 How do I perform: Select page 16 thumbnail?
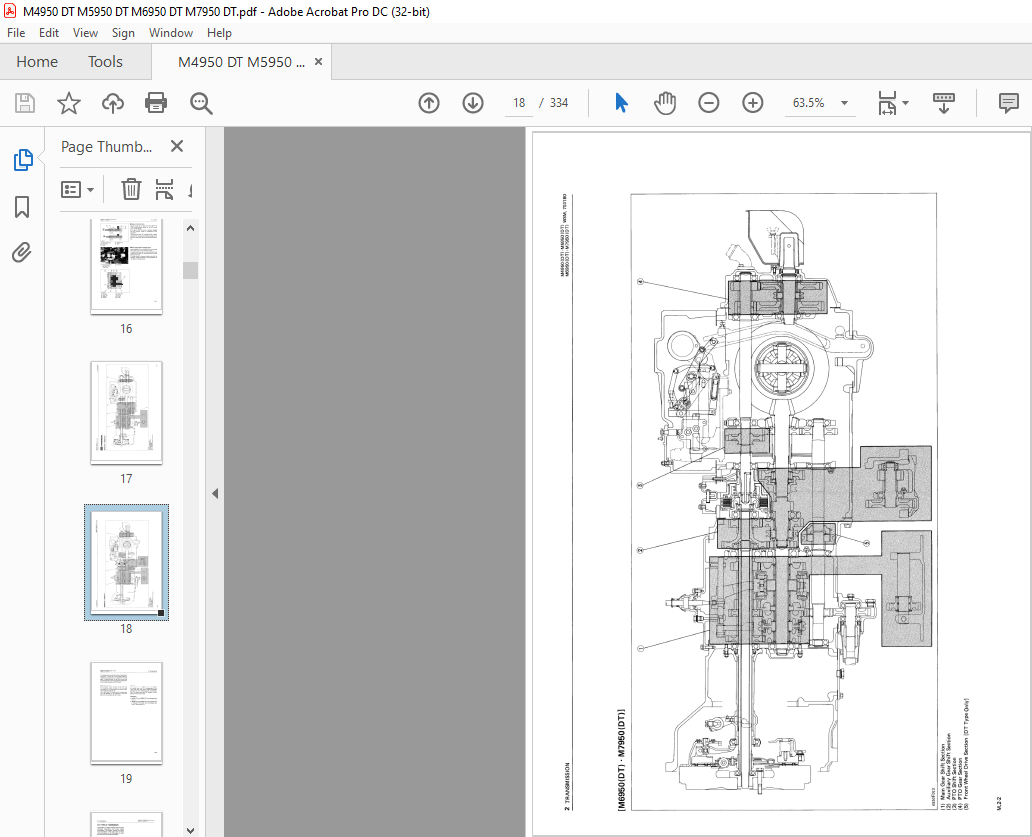126,266
